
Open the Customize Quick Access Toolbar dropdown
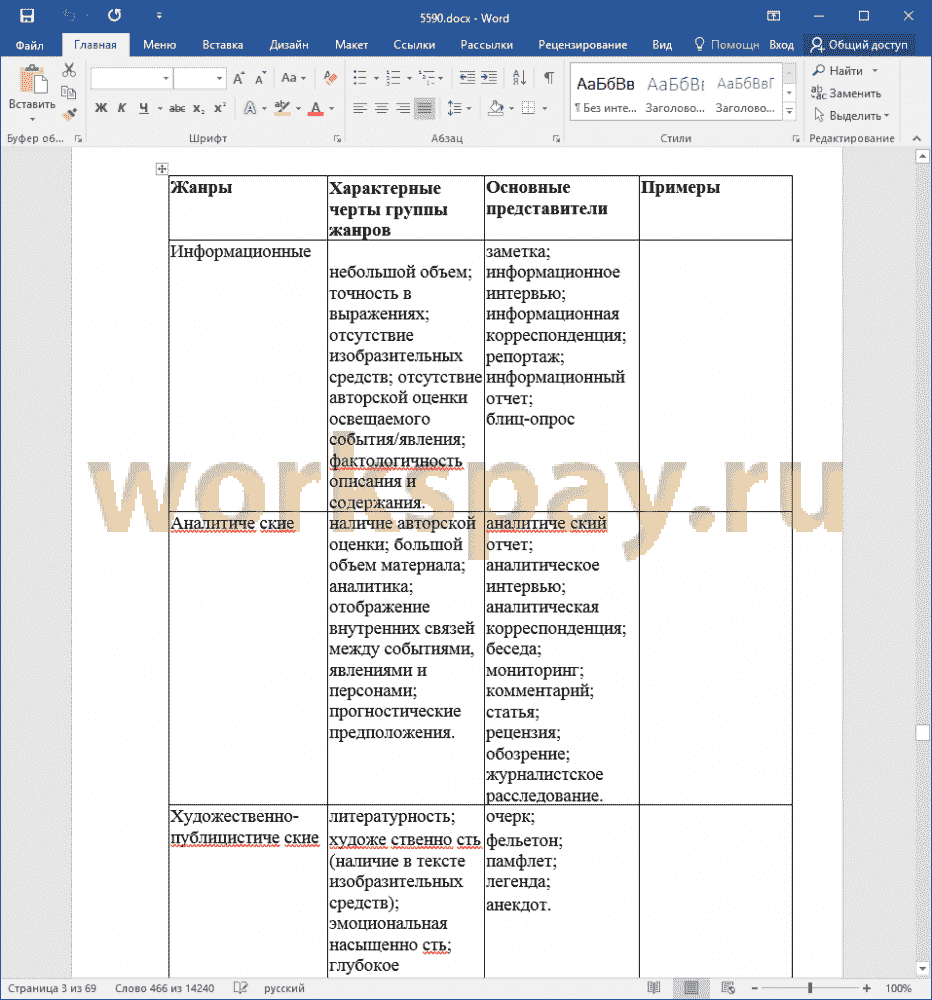coord(159,16)
